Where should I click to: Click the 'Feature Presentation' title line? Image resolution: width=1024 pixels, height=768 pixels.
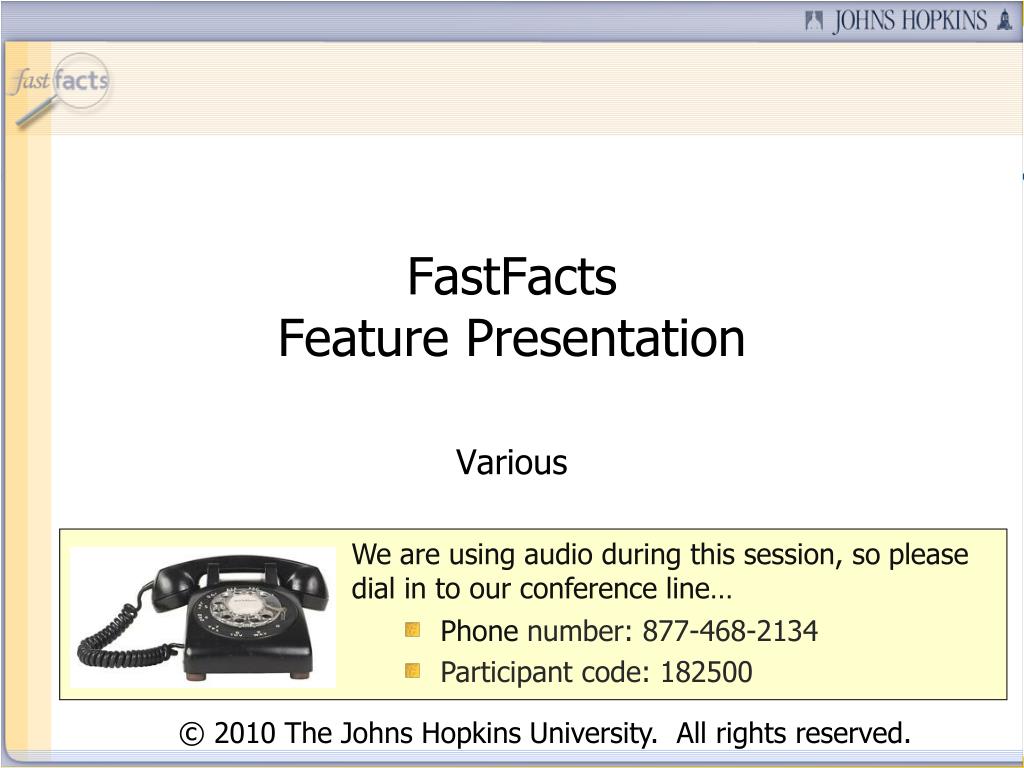[512, 338]
